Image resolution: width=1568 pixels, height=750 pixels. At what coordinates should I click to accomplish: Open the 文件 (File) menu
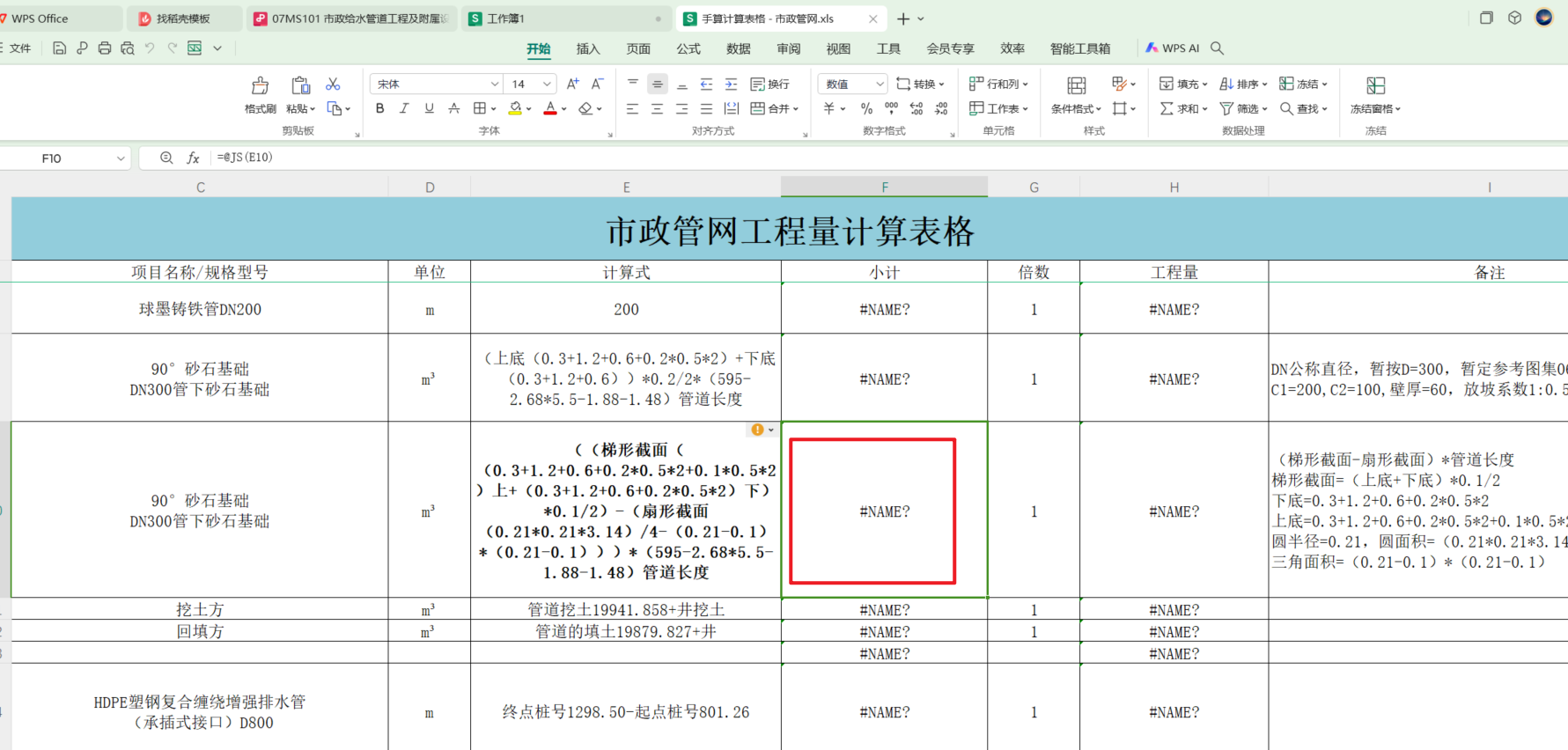click(x=20, y=48)
